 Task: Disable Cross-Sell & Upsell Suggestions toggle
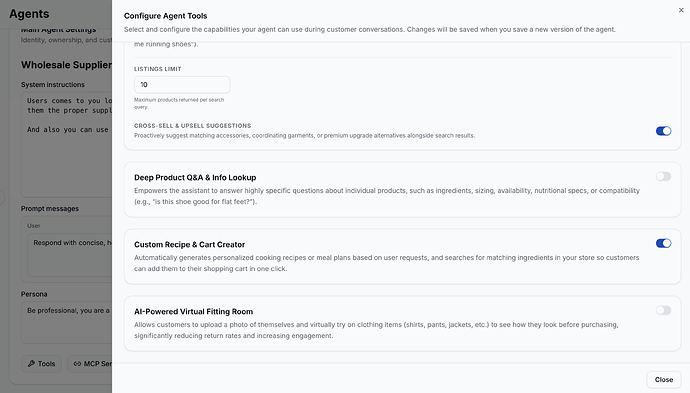tap(663, 131)
